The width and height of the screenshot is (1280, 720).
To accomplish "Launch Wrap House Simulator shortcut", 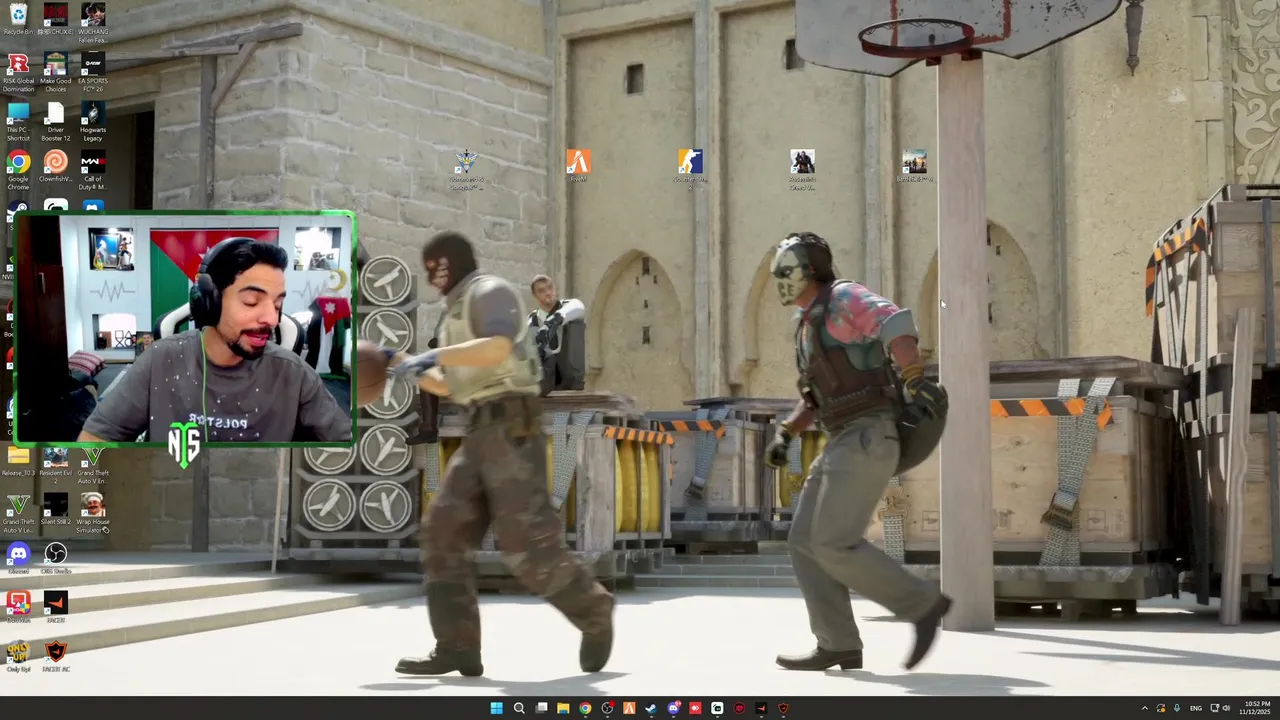I will (x=92, y=514).
